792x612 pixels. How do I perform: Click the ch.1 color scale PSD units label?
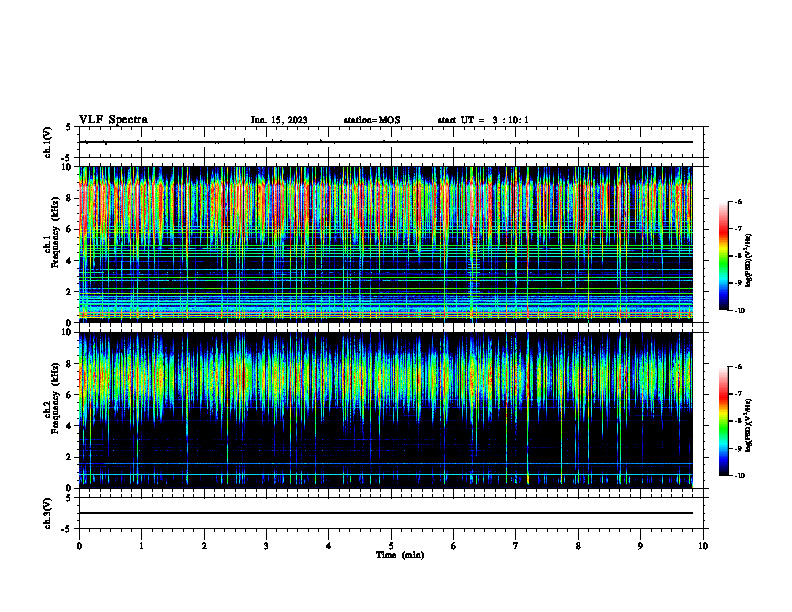[x=749, y=261]
